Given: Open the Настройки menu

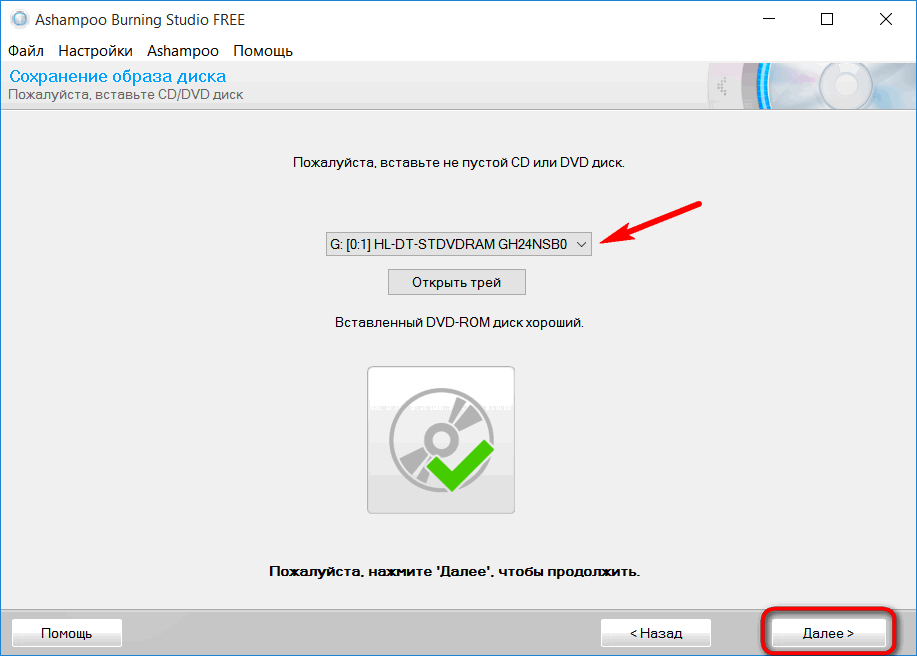Looking at the screenshot, I should tap(95, 51).
